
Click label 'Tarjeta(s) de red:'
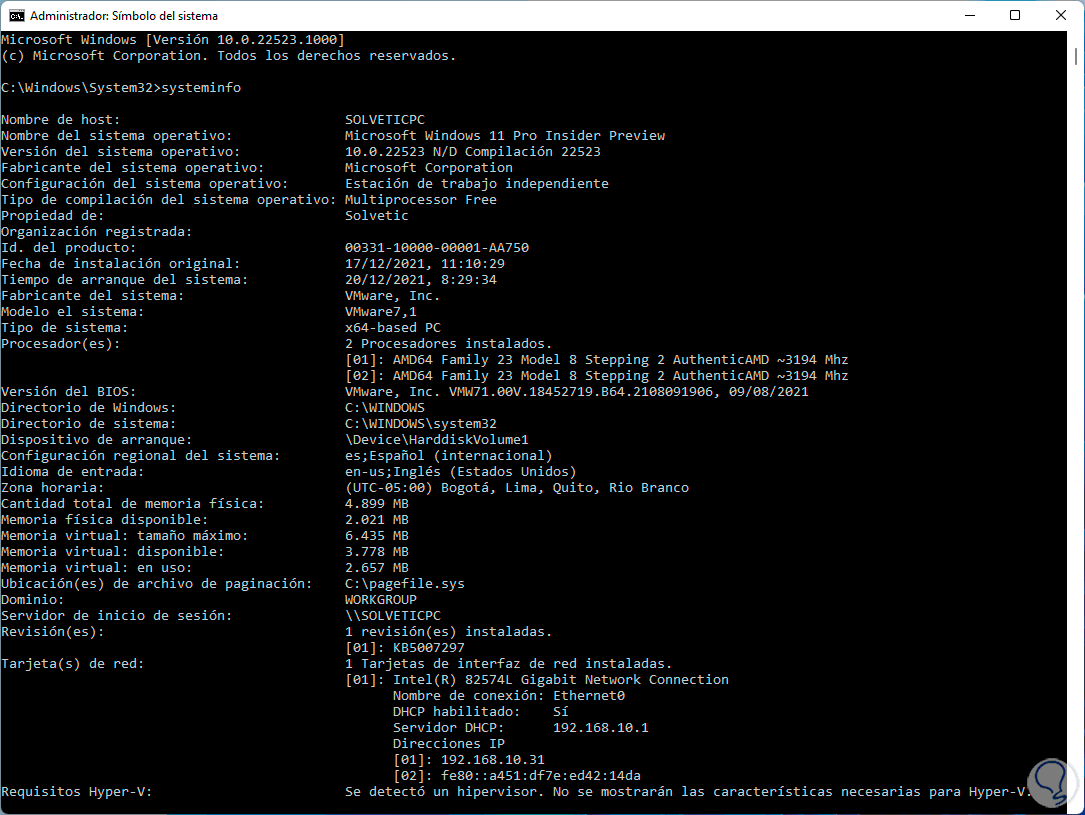(73, 663)
